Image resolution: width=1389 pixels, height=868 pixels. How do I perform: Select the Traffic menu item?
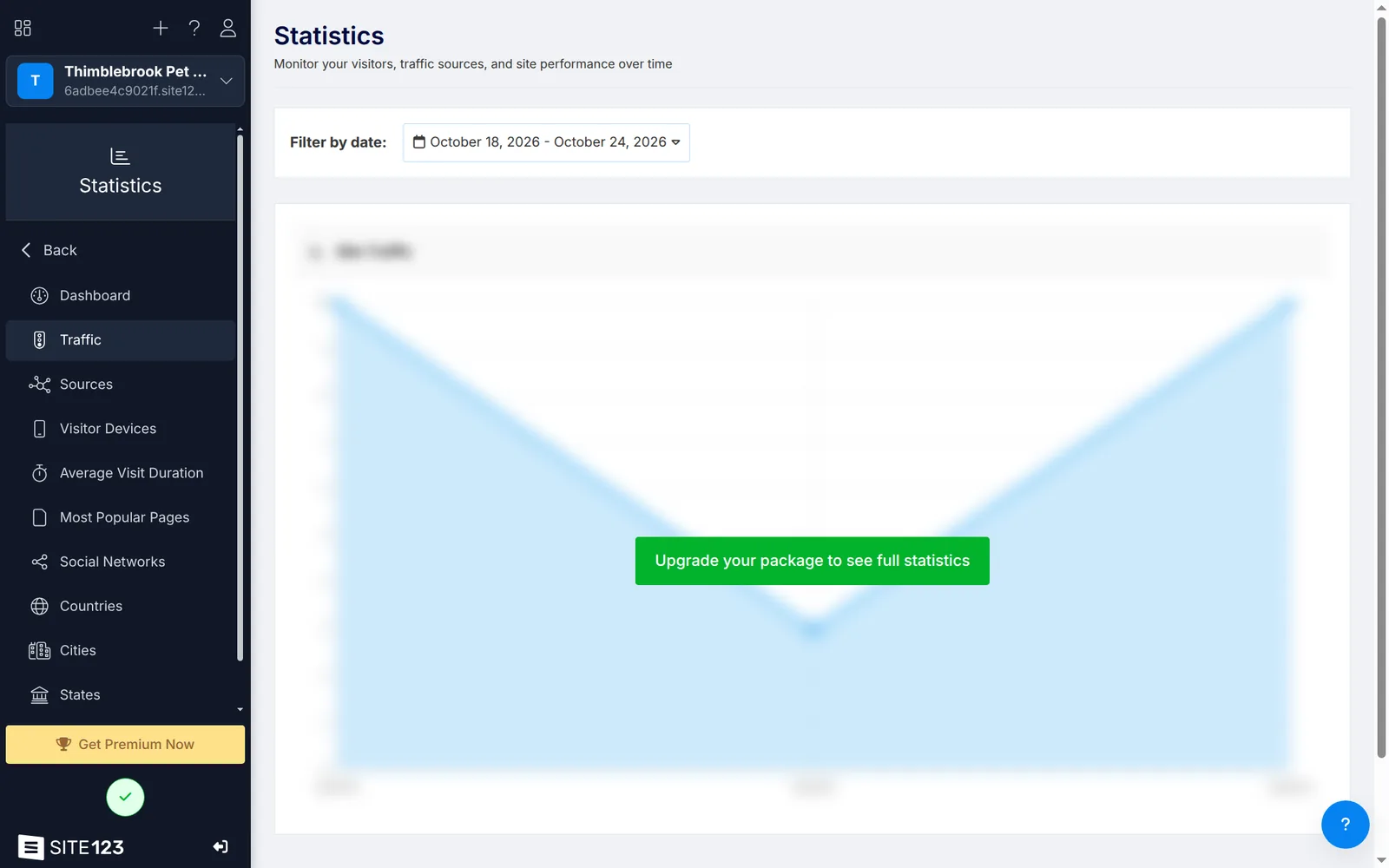[x=121, y=340]
